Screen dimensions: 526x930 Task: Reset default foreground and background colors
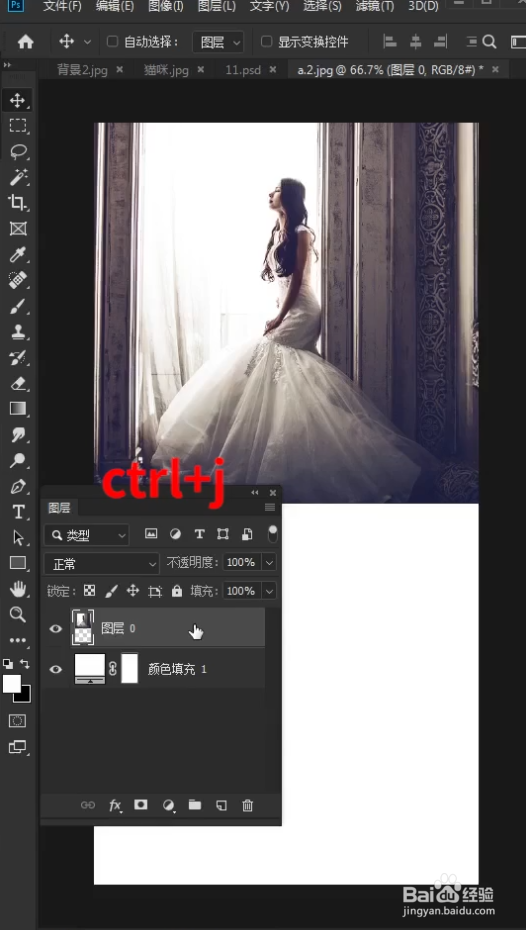coord(7,664)
